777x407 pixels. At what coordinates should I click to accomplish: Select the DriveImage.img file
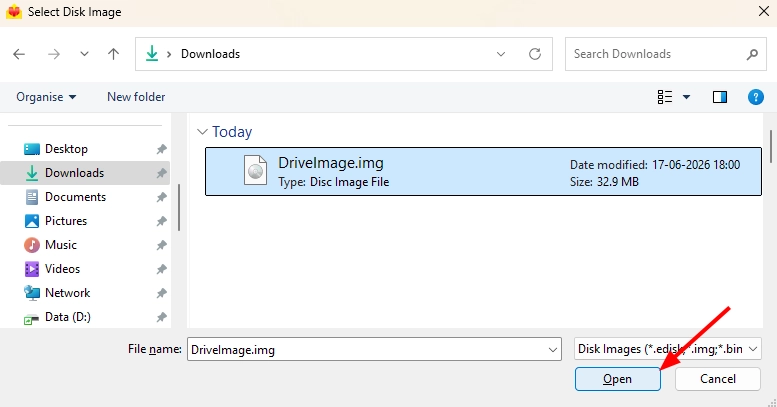coord(483,172)
